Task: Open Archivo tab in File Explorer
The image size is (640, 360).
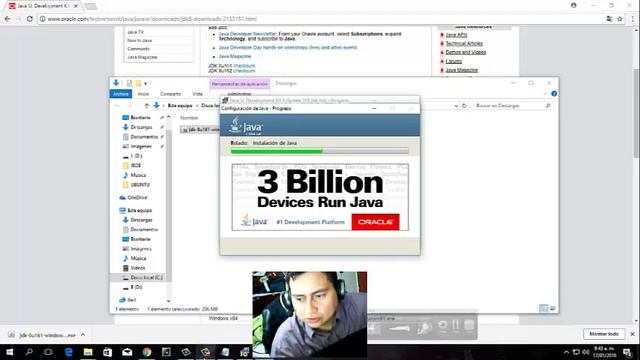Action: click(x=121, y=94)
